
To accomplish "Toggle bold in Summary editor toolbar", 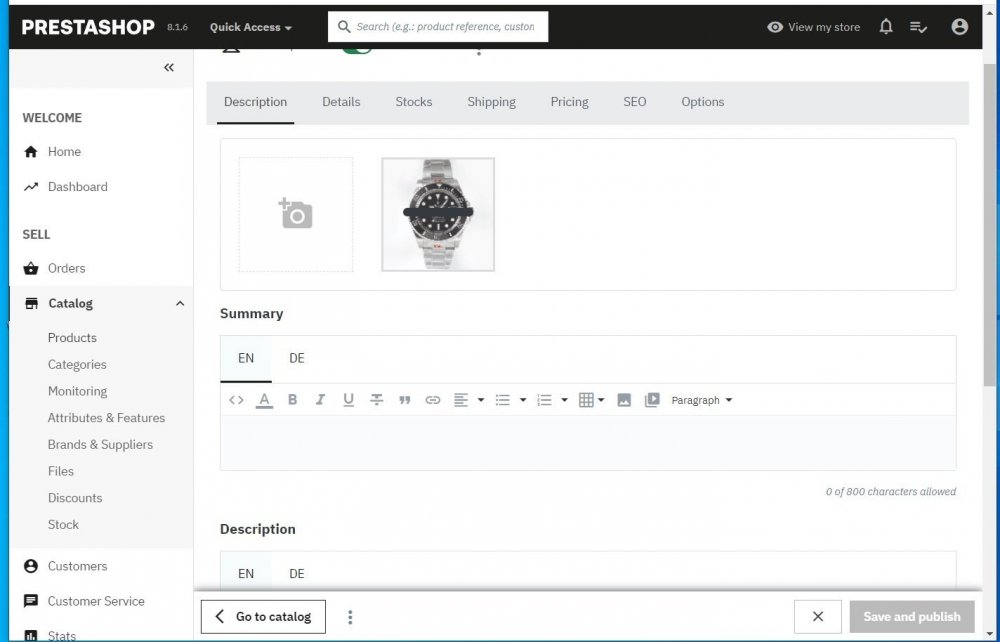I will coord(292,400).
